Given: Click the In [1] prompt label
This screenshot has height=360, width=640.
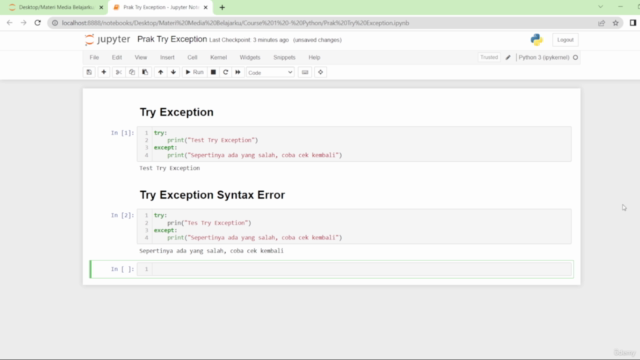Looking at the screenshot, I should pos(122,133).
